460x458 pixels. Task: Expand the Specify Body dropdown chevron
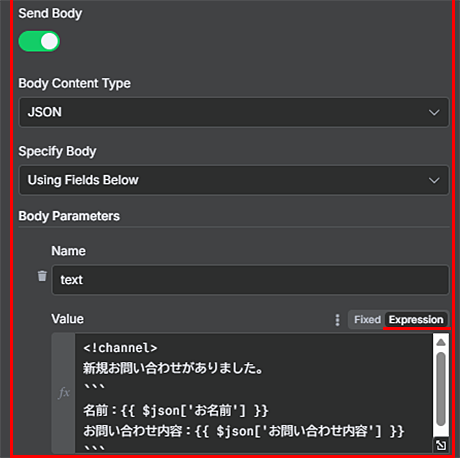point(434,180)
